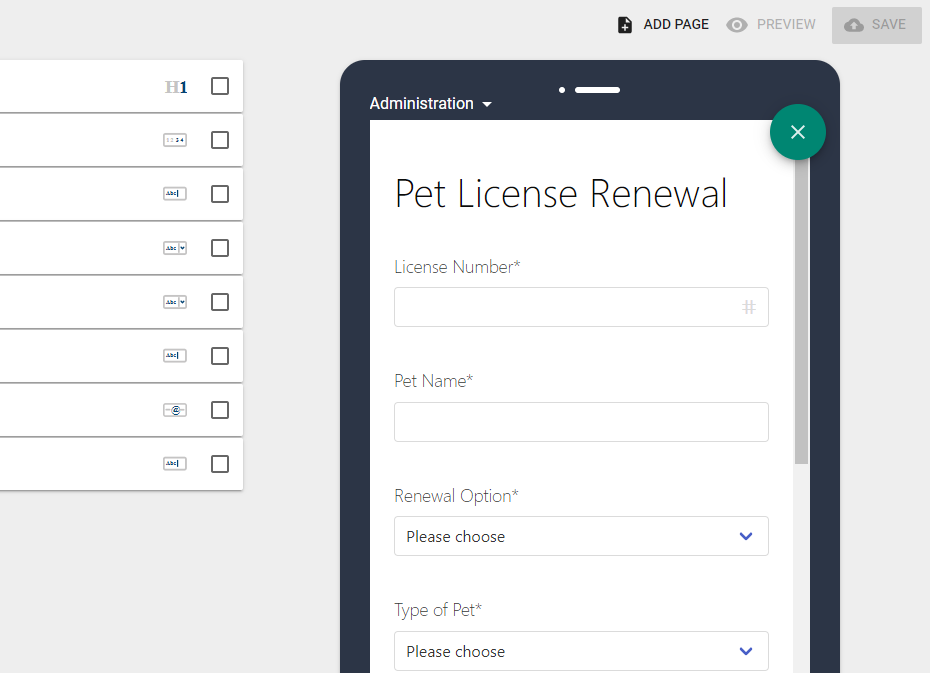Click the dropdown field icon above the other dropdown row
The height and width of the screenshot is (673, 930).
pos(175,248)
